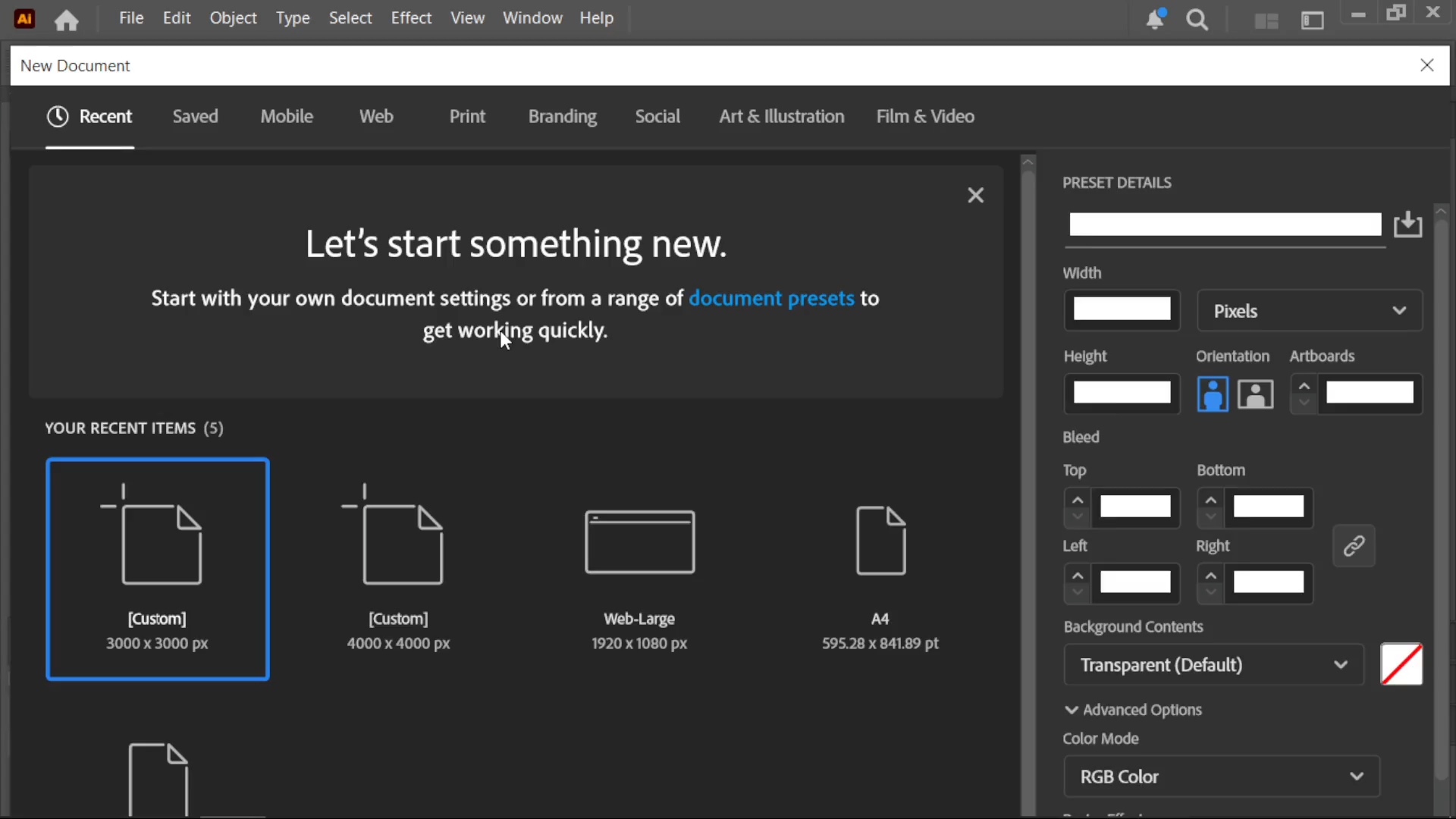Open the Select menu
Image resolution: width=1456 pixels, height=819 pixels.
[350, 18]
